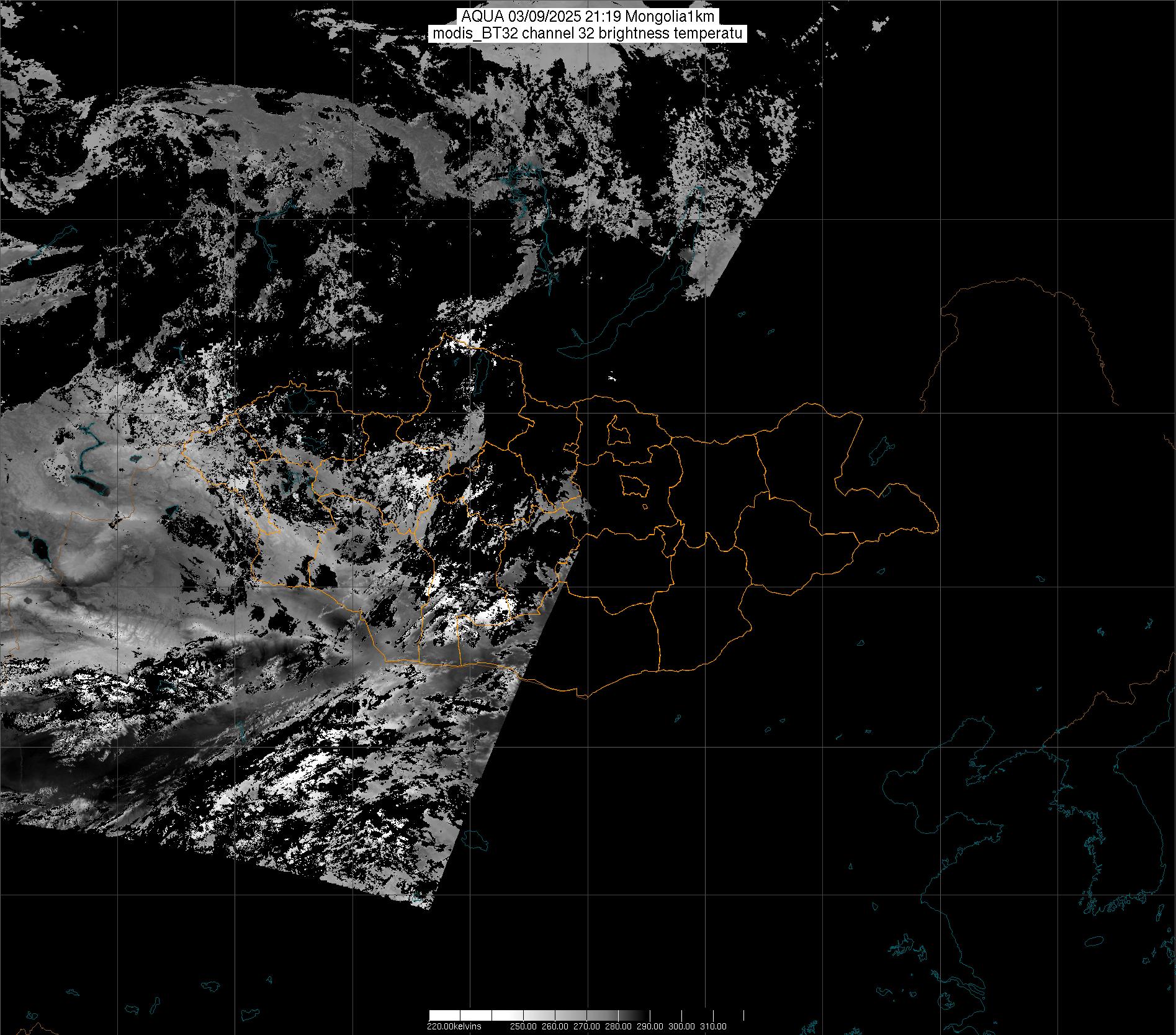Screen dimensions: 1176x1035
Task: Click the '290.00' colorbar label
Action: click(x=650, y=1026)
